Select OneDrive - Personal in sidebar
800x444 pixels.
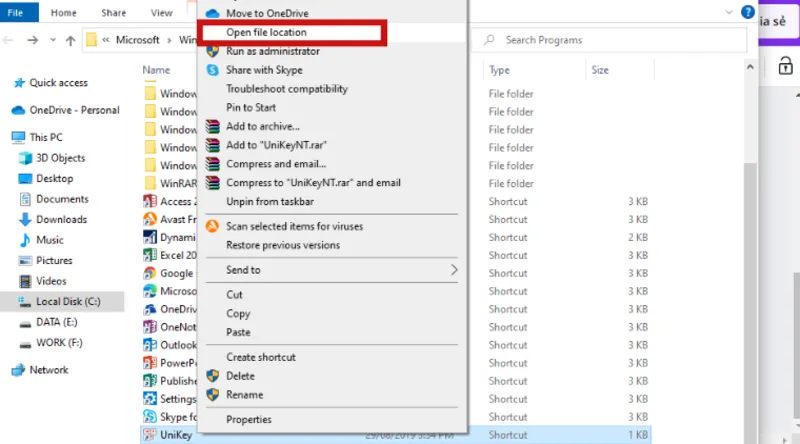tap(74, 110)
